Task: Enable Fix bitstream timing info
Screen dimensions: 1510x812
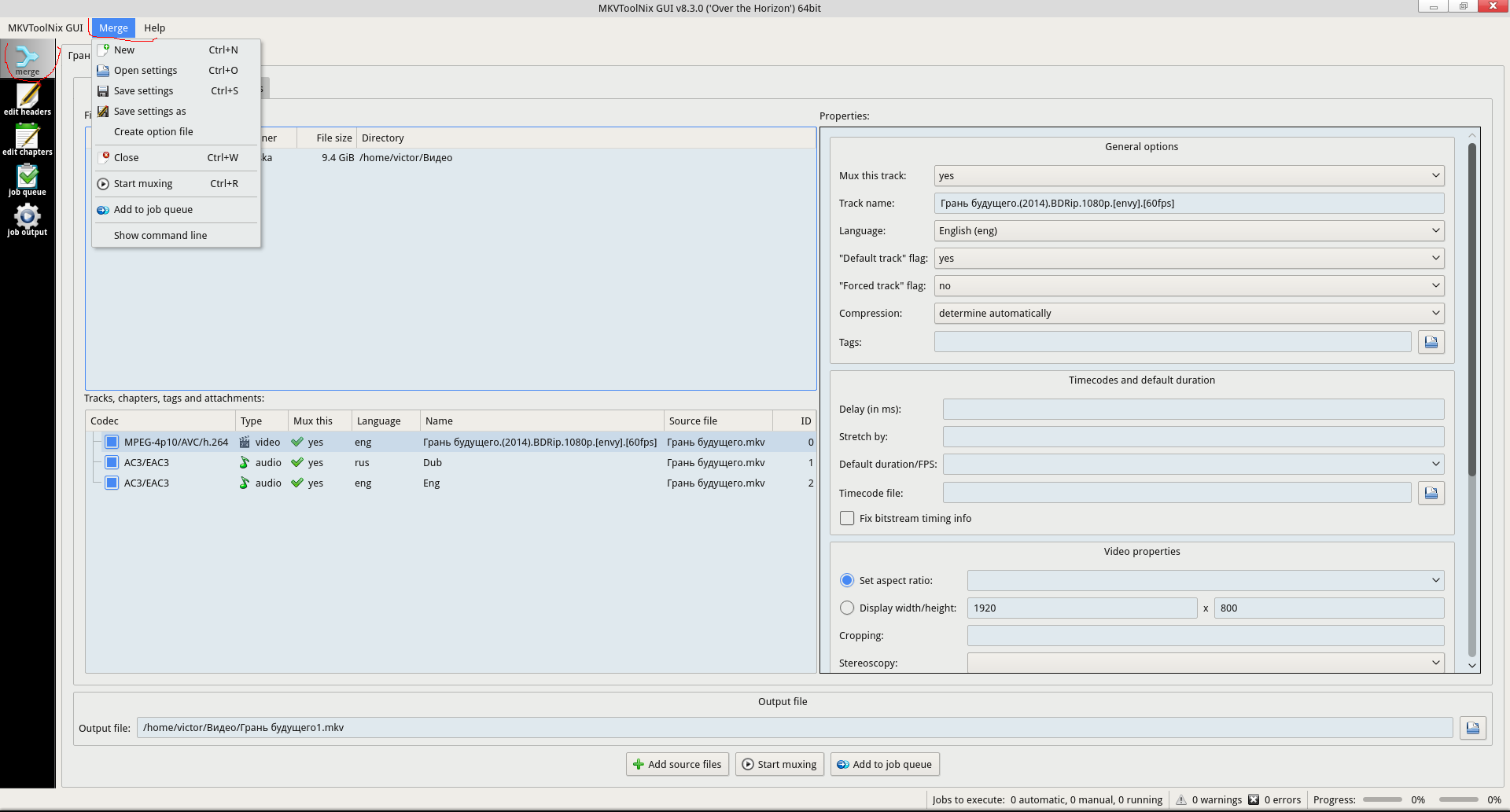Action: click(x=847, y=518)
